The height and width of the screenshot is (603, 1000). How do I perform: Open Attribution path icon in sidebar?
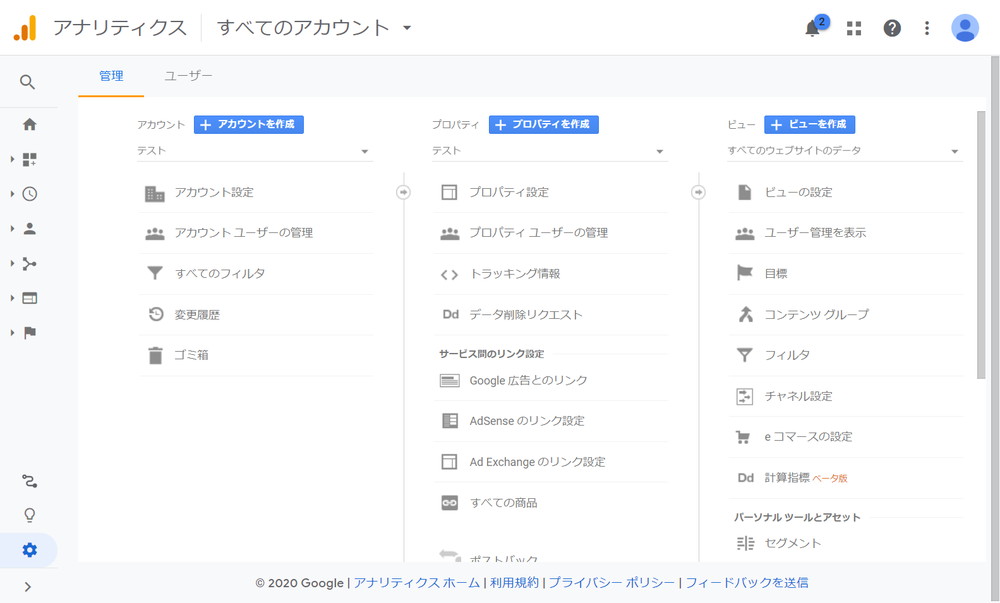29,481
